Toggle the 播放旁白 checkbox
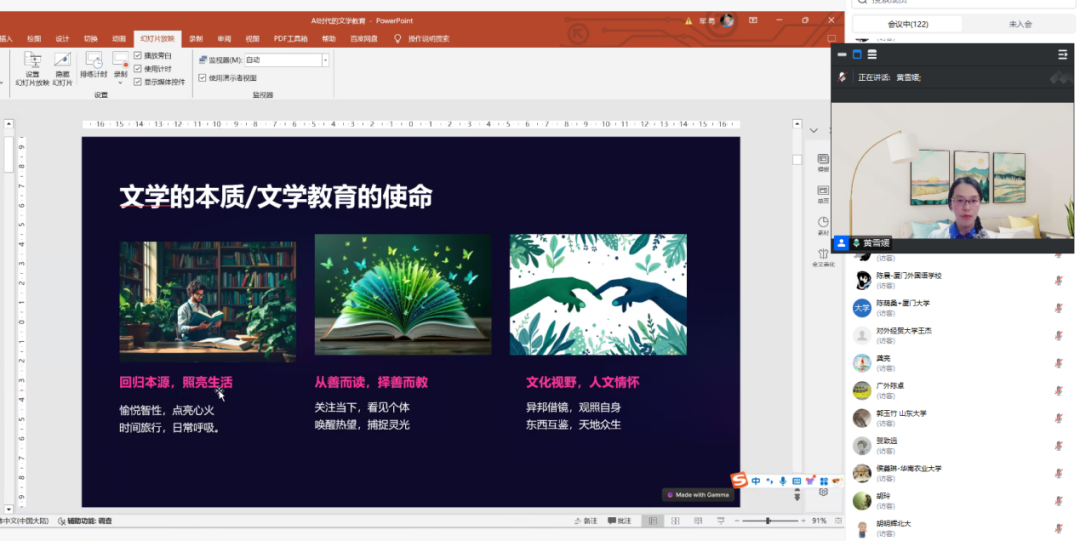1080x541 pixels. pyautogui.click(x=138, y=55)
